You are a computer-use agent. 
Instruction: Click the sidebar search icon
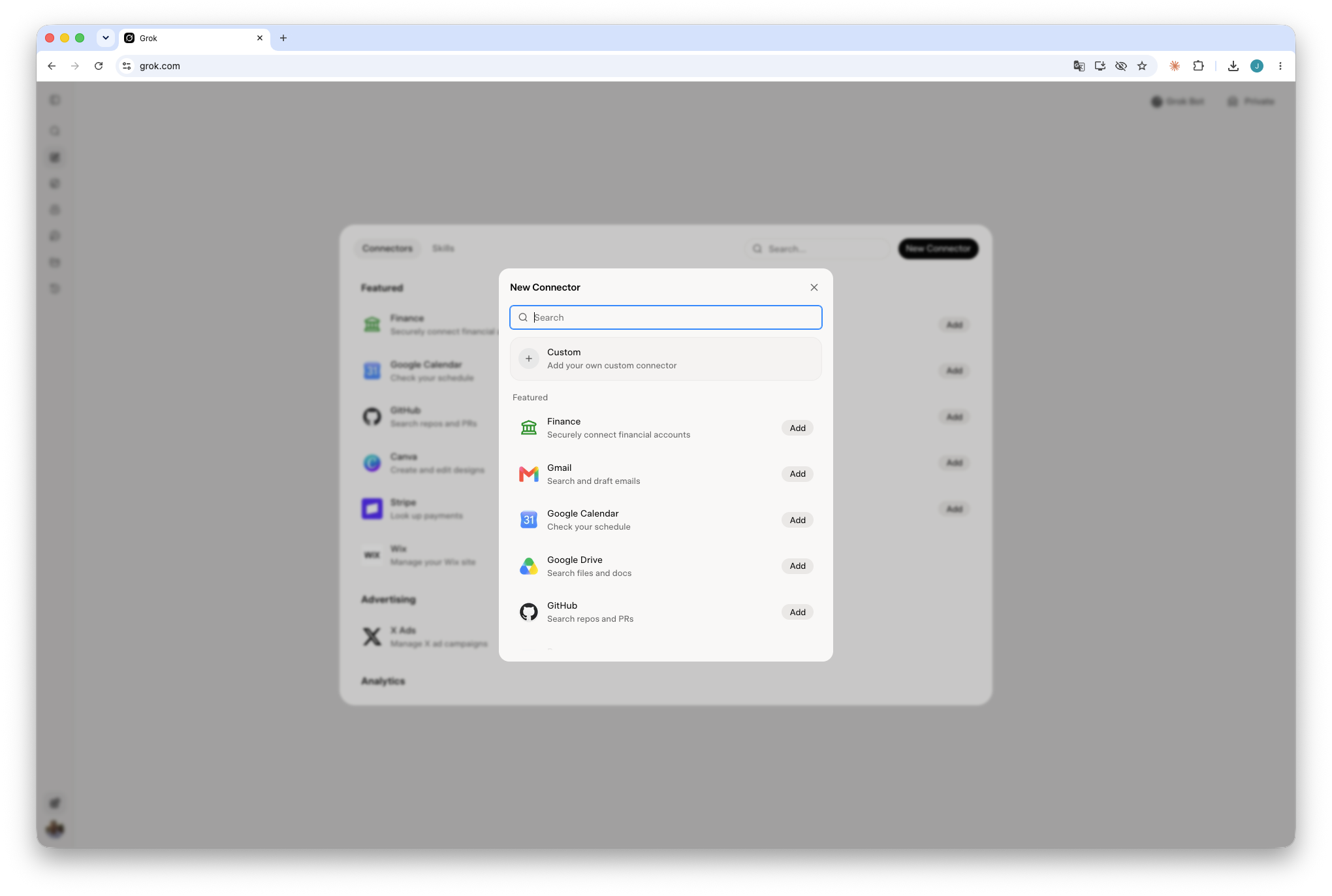[x=55, y=131]
